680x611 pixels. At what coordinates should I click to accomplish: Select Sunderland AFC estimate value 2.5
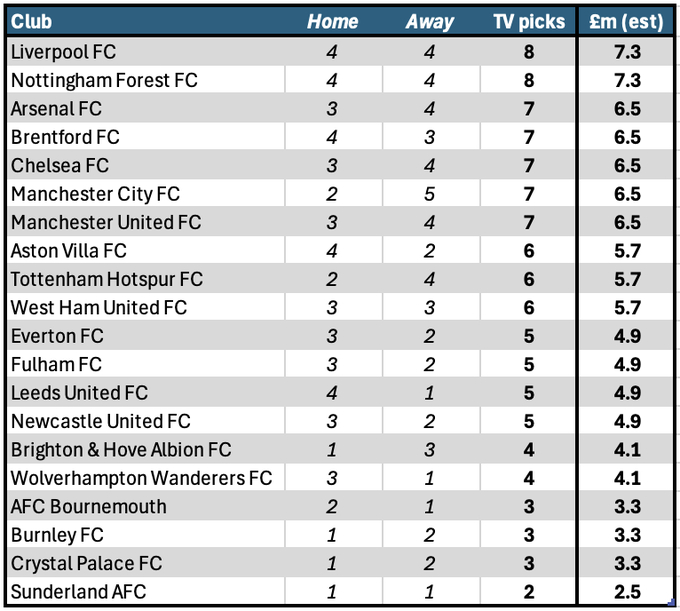626,591
